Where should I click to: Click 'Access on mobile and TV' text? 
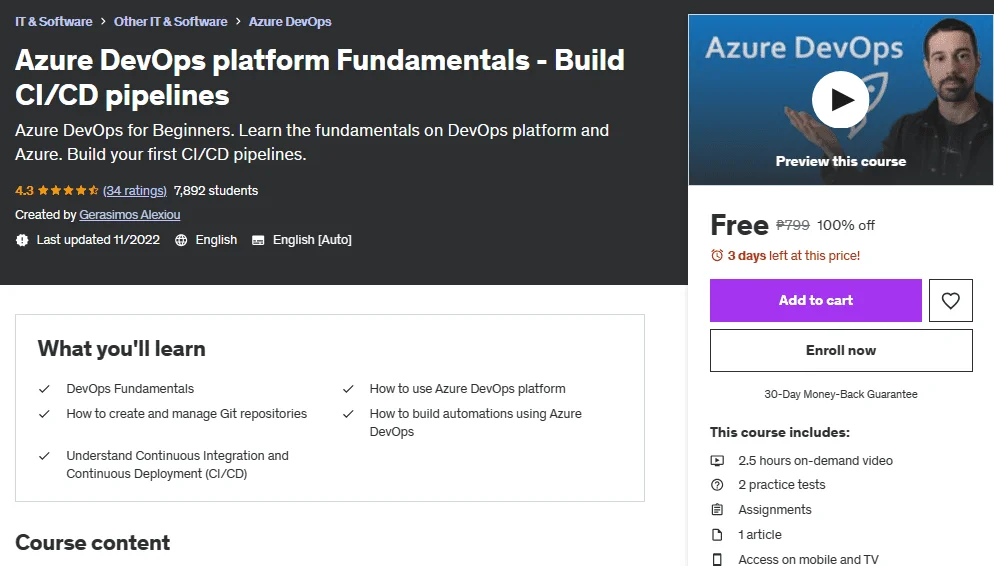(808, 560)
